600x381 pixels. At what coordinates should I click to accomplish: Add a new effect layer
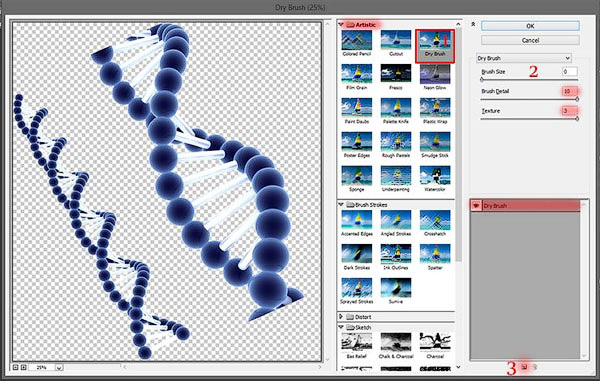(525, 366)
